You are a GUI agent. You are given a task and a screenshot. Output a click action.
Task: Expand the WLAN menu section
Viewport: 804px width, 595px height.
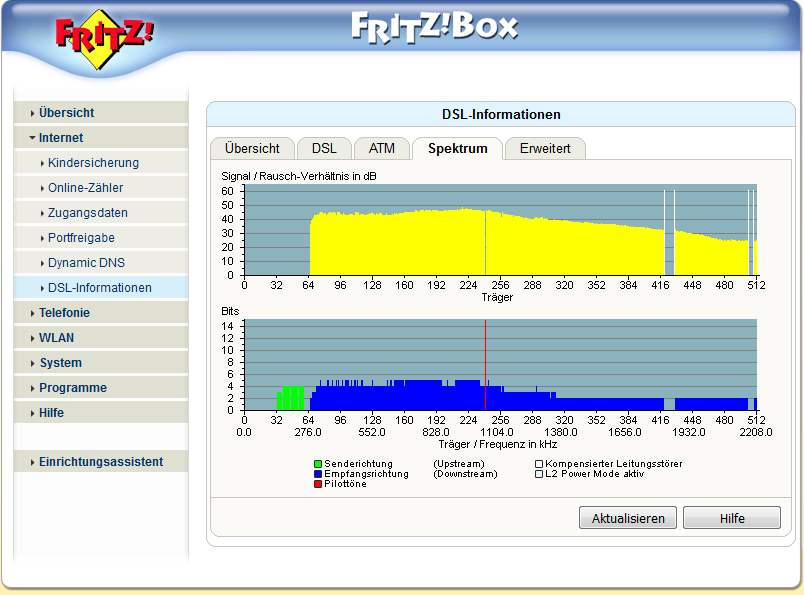[x=56, y=338]
